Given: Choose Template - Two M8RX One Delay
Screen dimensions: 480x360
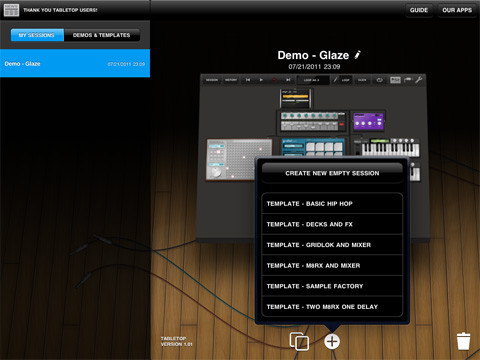Looking at the screenshot, I should tap(332, 307).
